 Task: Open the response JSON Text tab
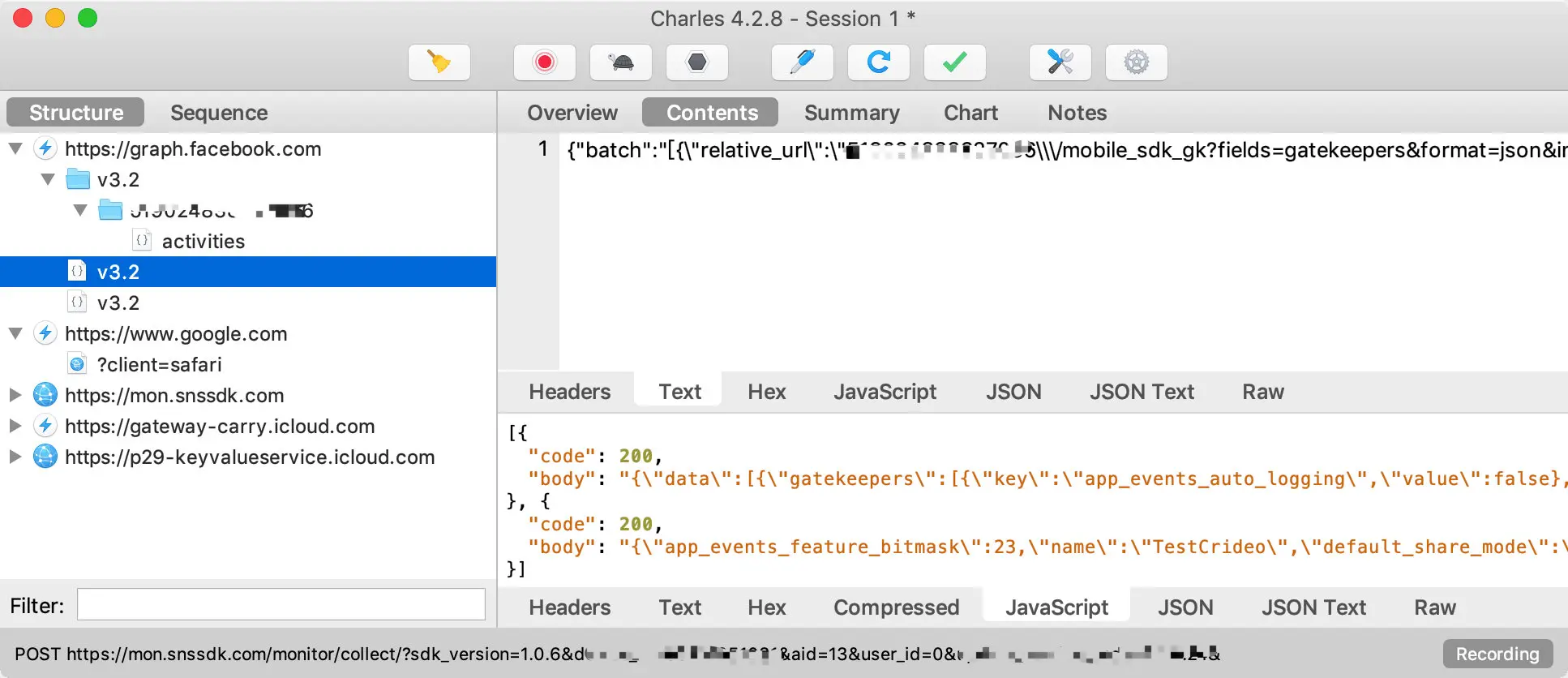[1313, 607]
